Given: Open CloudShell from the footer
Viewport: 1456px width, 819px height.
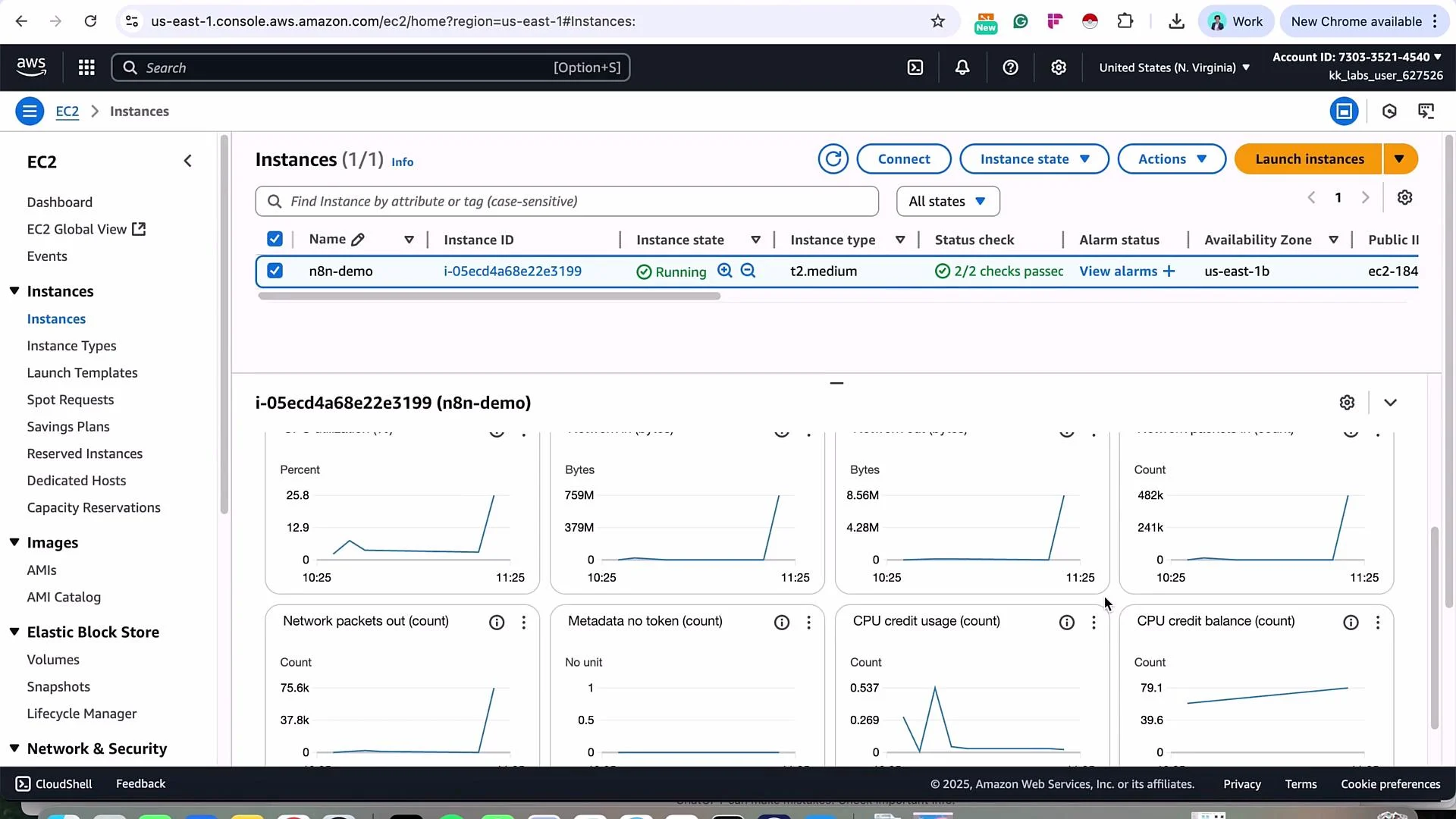Looking at the screenshot, I should (x=54, y=784).
